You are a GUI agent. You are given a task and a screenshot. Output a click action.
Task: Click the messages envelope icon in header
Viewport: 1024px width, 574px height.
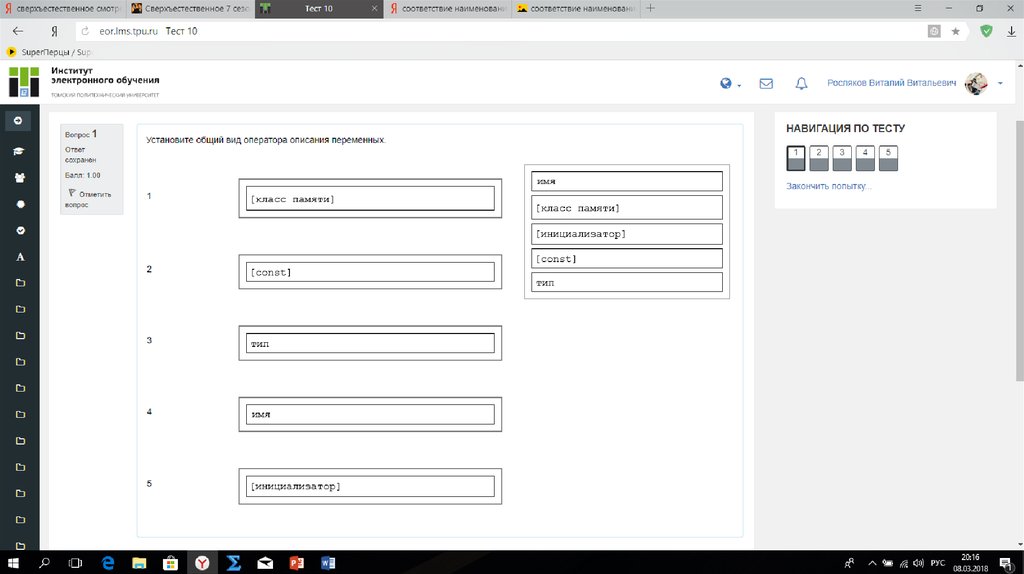point(766,84)
